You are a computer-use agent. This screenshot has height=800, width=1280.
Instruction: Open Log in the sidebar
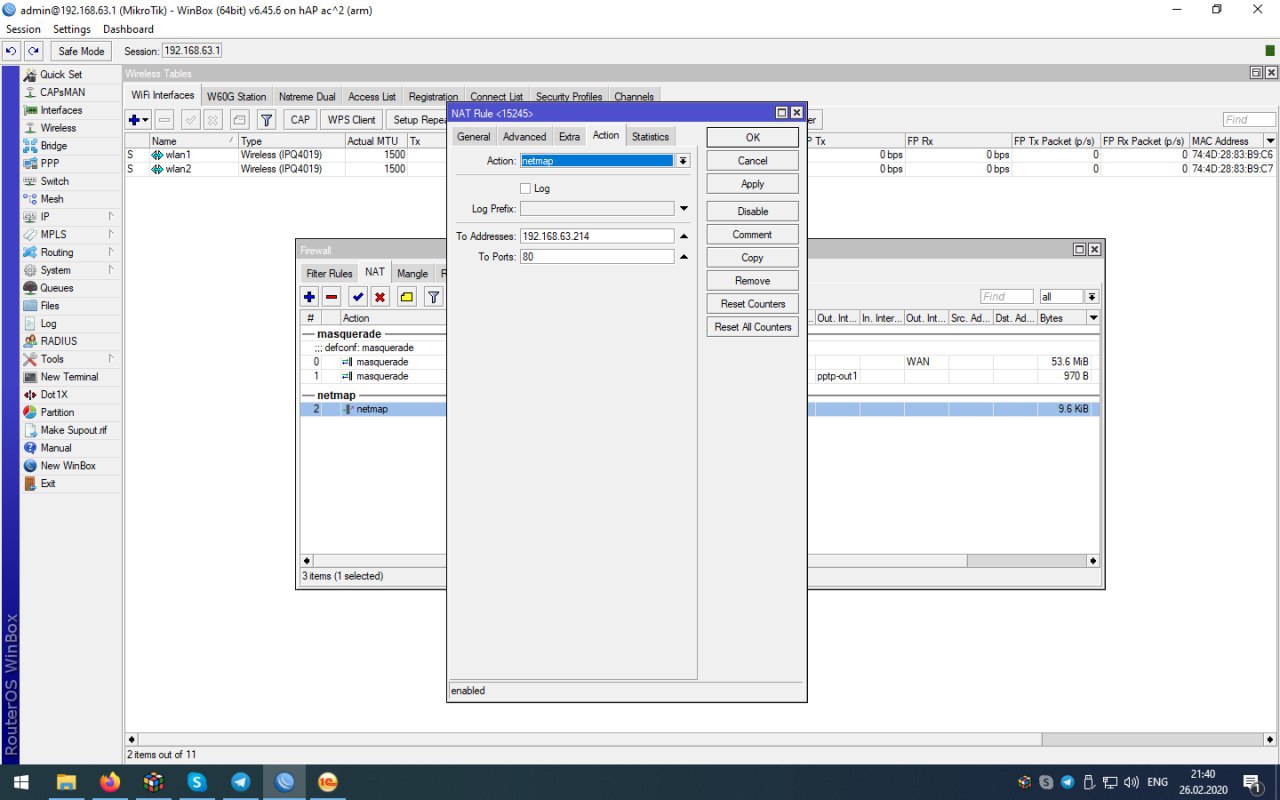(x=48, y=324)
